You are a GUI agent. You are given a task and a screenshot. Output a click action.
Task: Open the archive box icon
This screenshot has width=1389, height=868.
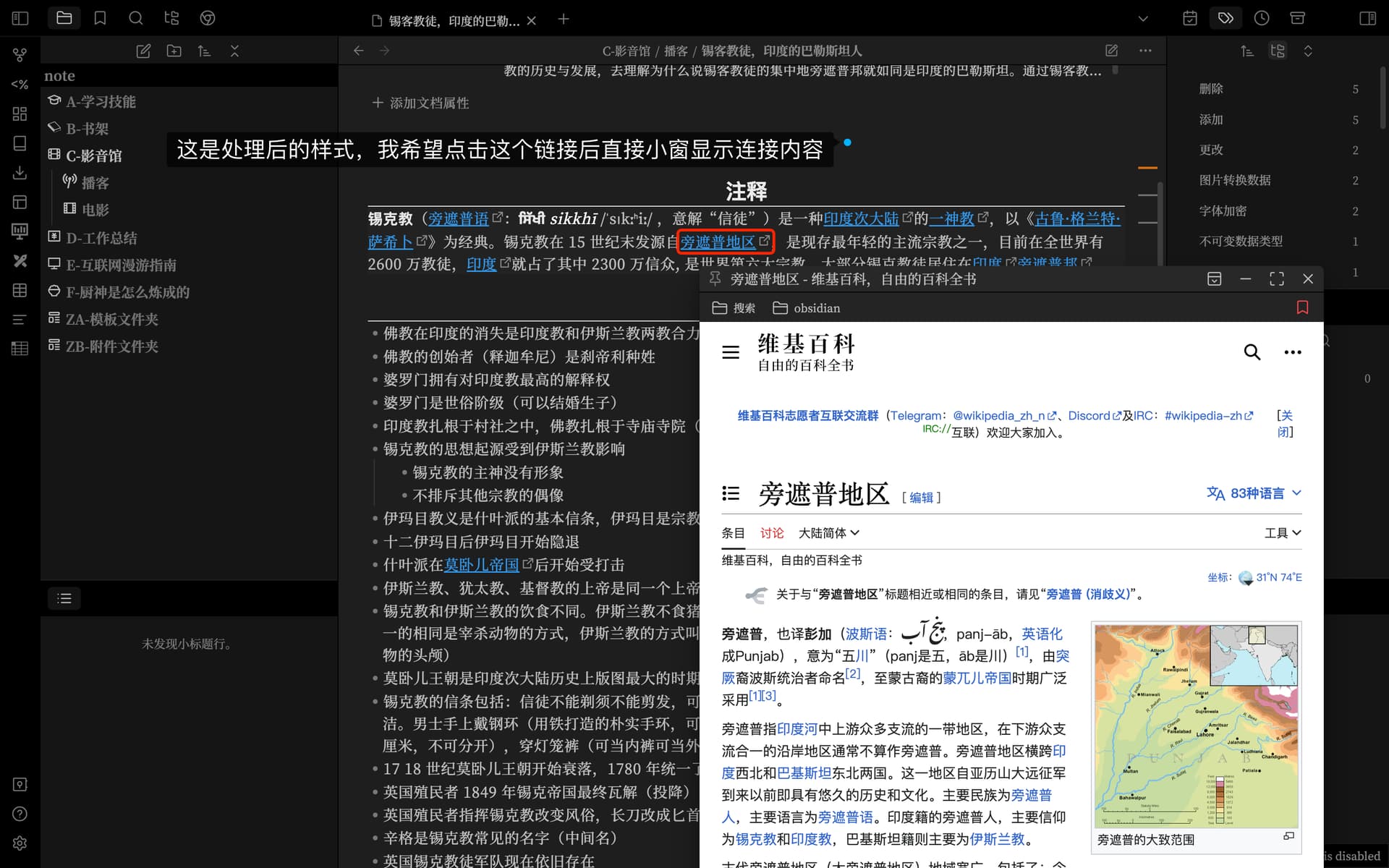tap(1298, 18)
